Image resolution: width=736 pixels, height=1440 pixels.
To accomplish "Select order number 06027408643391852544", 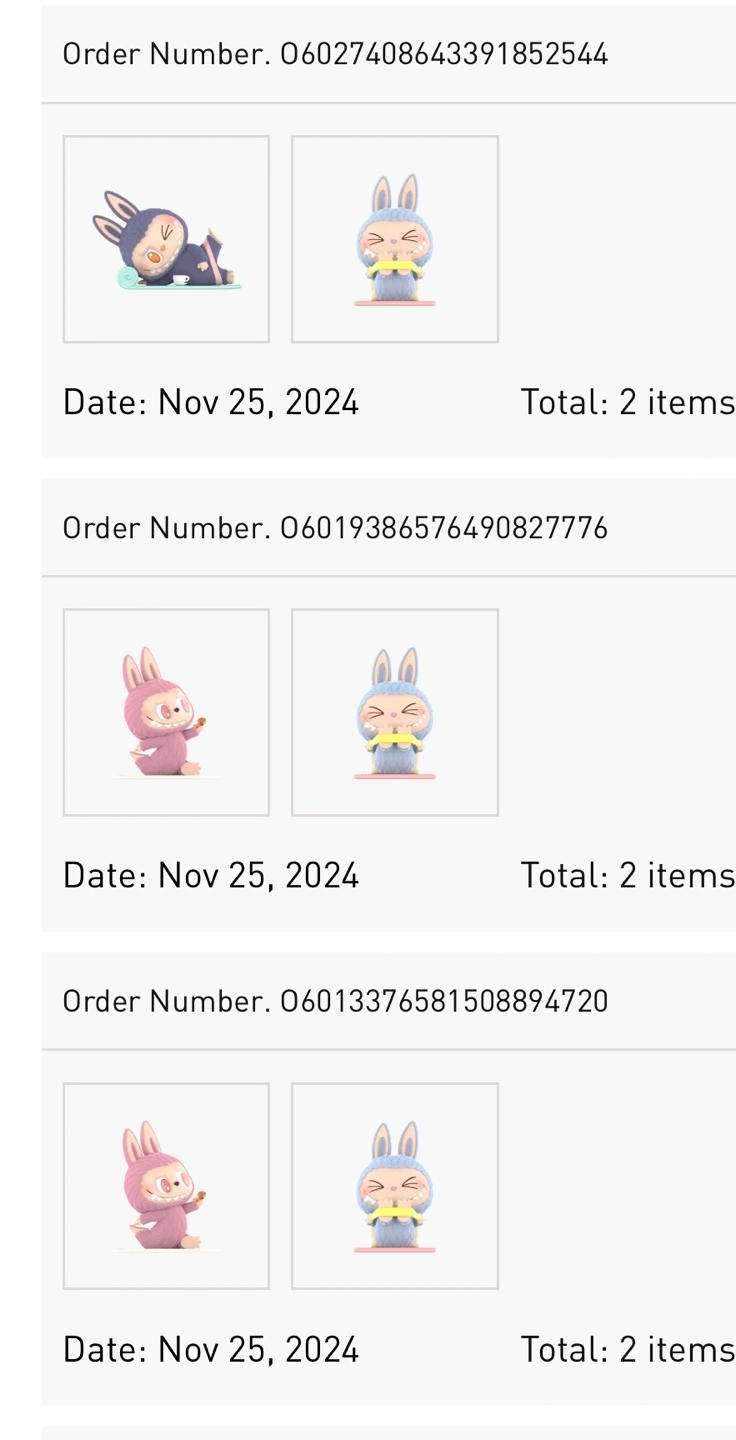I will 335,54.
